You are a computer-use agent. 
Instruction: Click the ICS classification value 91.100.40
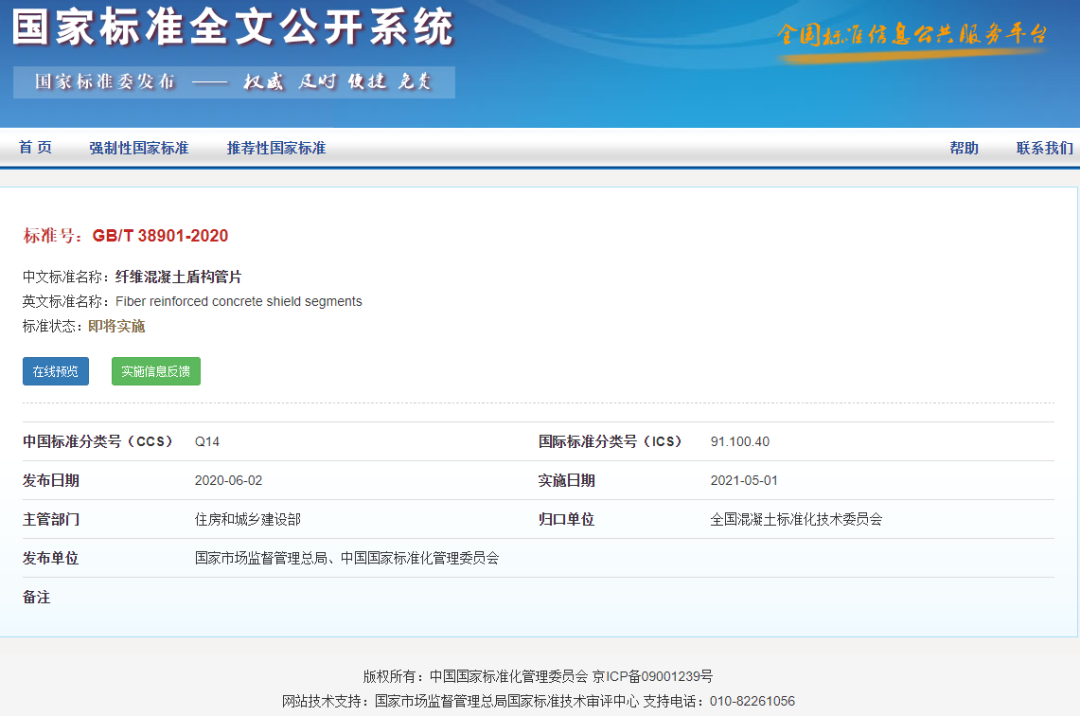tap(740, 441)
